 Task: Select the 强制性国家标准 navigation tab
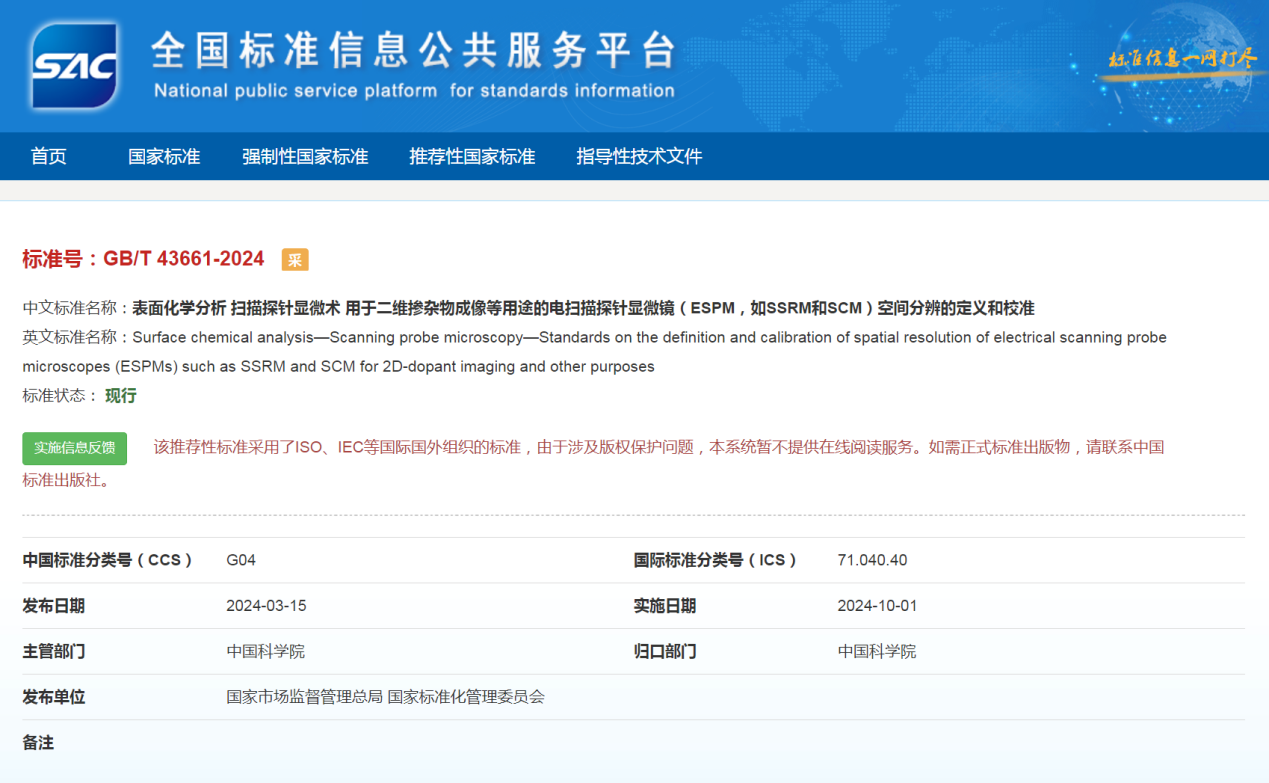pyautogui.click(x=305, y=157)
